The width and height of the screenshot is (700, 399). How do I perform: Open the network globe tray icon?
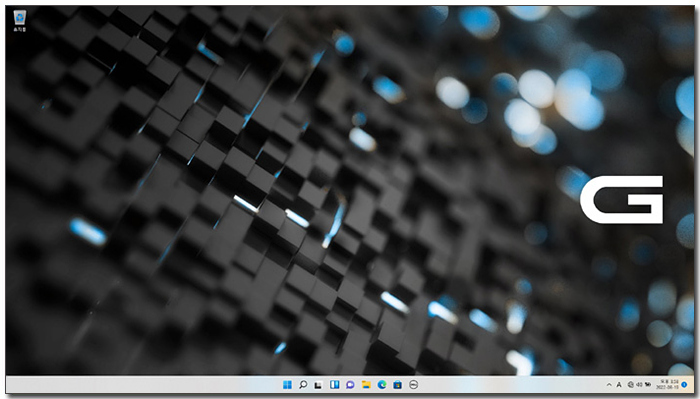tap(630, 385)
